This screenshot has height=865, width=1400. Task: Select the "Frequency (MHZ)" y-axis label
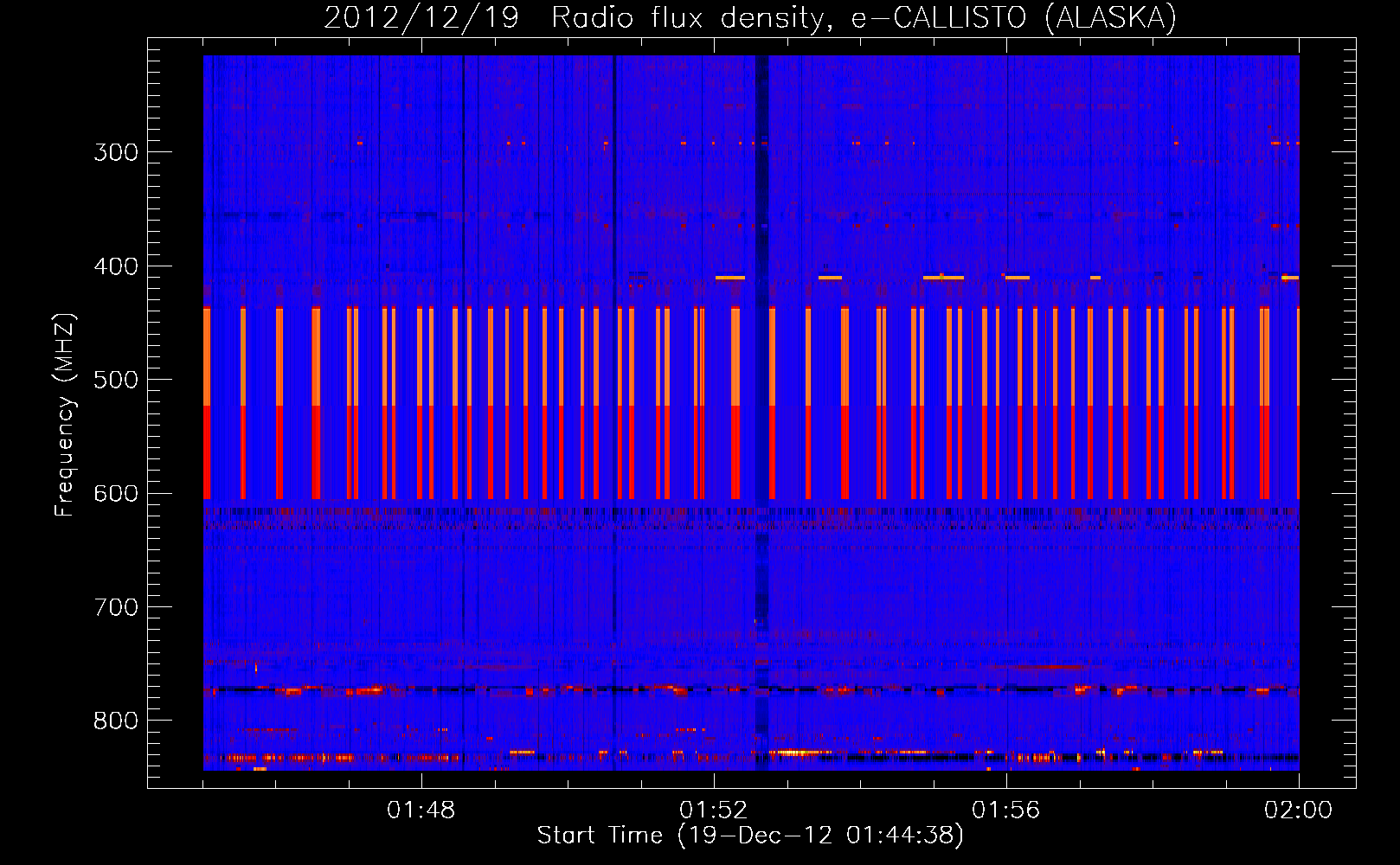tap(65, 415)
